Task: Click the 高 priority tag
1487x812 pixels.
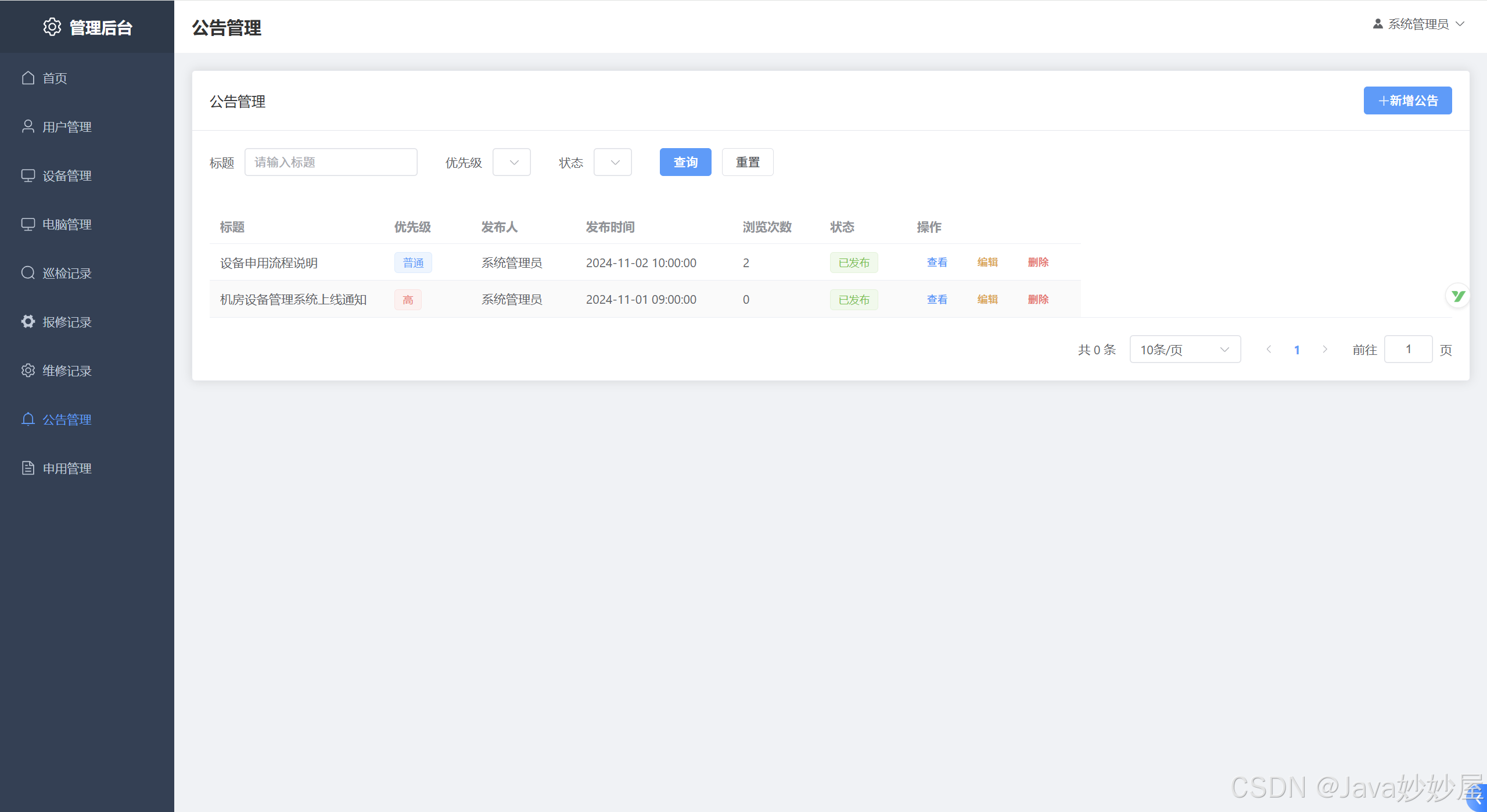Action: 408,300
